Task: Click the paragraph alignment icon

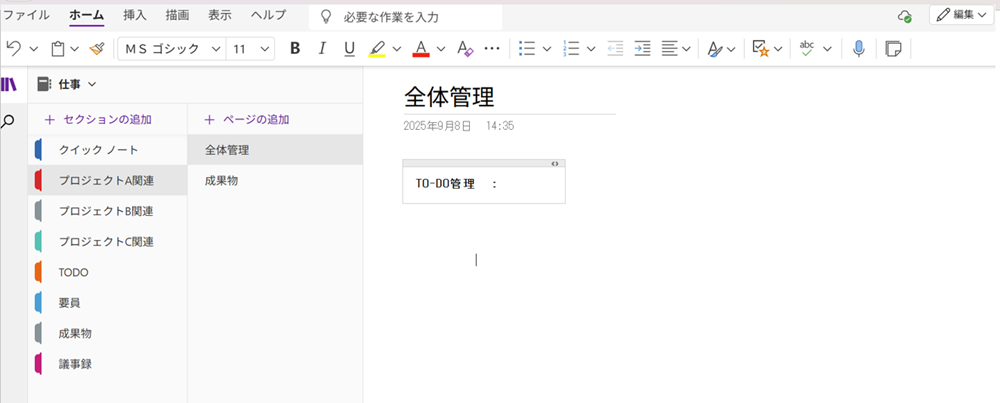Action: [669, 48]
